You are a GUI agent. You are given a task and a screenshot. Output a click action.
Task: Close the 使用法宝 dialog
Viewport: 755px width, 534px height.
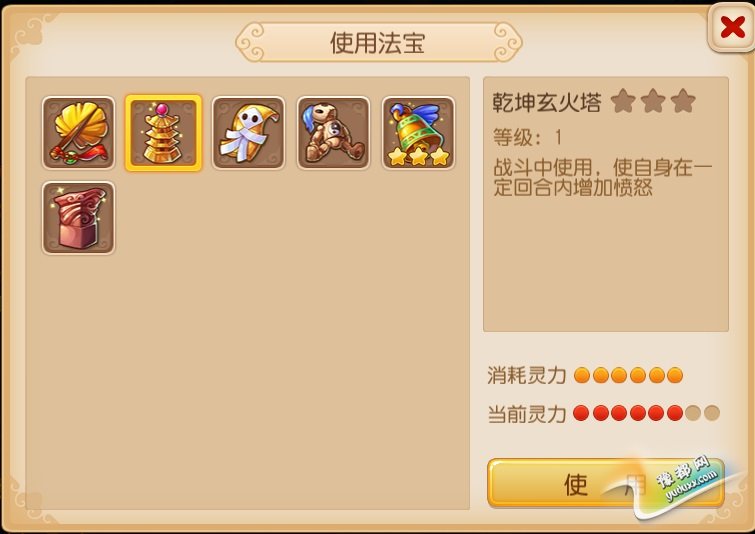pyautogui.click(x=732, y=26)
